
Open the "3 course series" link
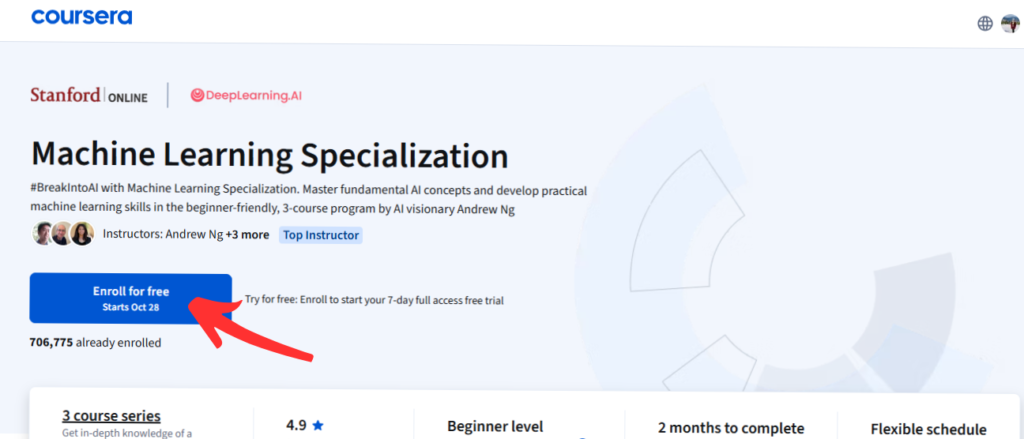click(x=111, y=416)
